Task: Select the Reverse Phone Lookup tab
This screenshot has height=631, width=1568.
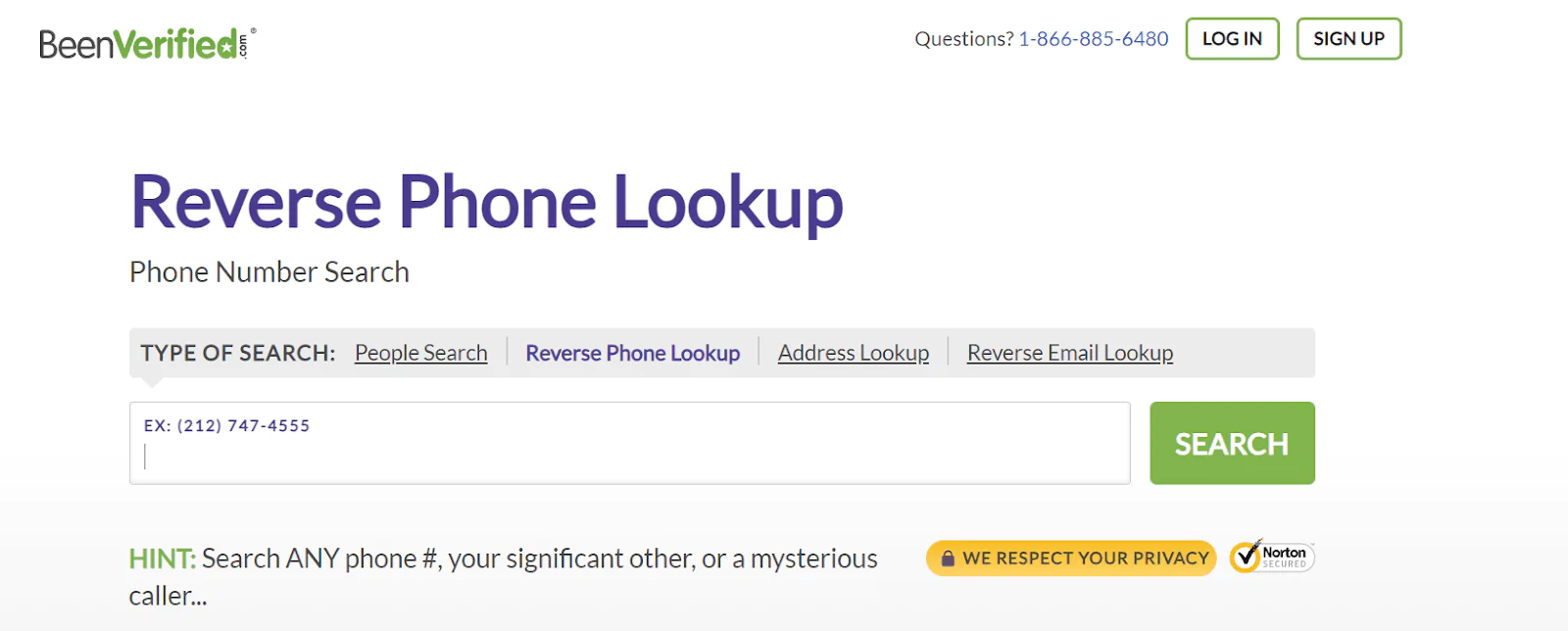Action: pos(632,353)
